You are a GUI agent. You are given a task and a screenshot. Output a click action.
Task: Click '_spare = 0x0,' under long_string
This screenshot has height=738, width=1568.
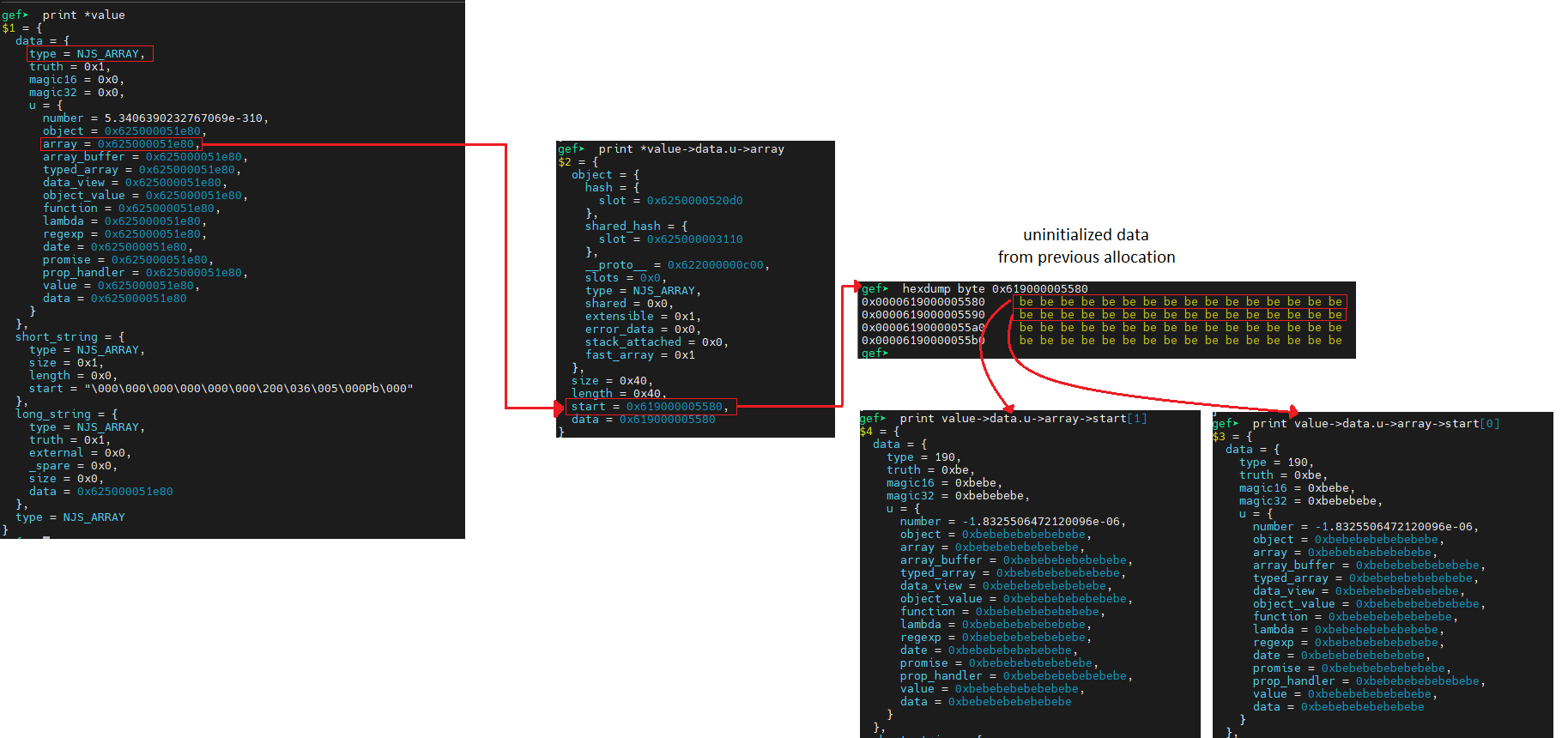[x=73, y=465]
